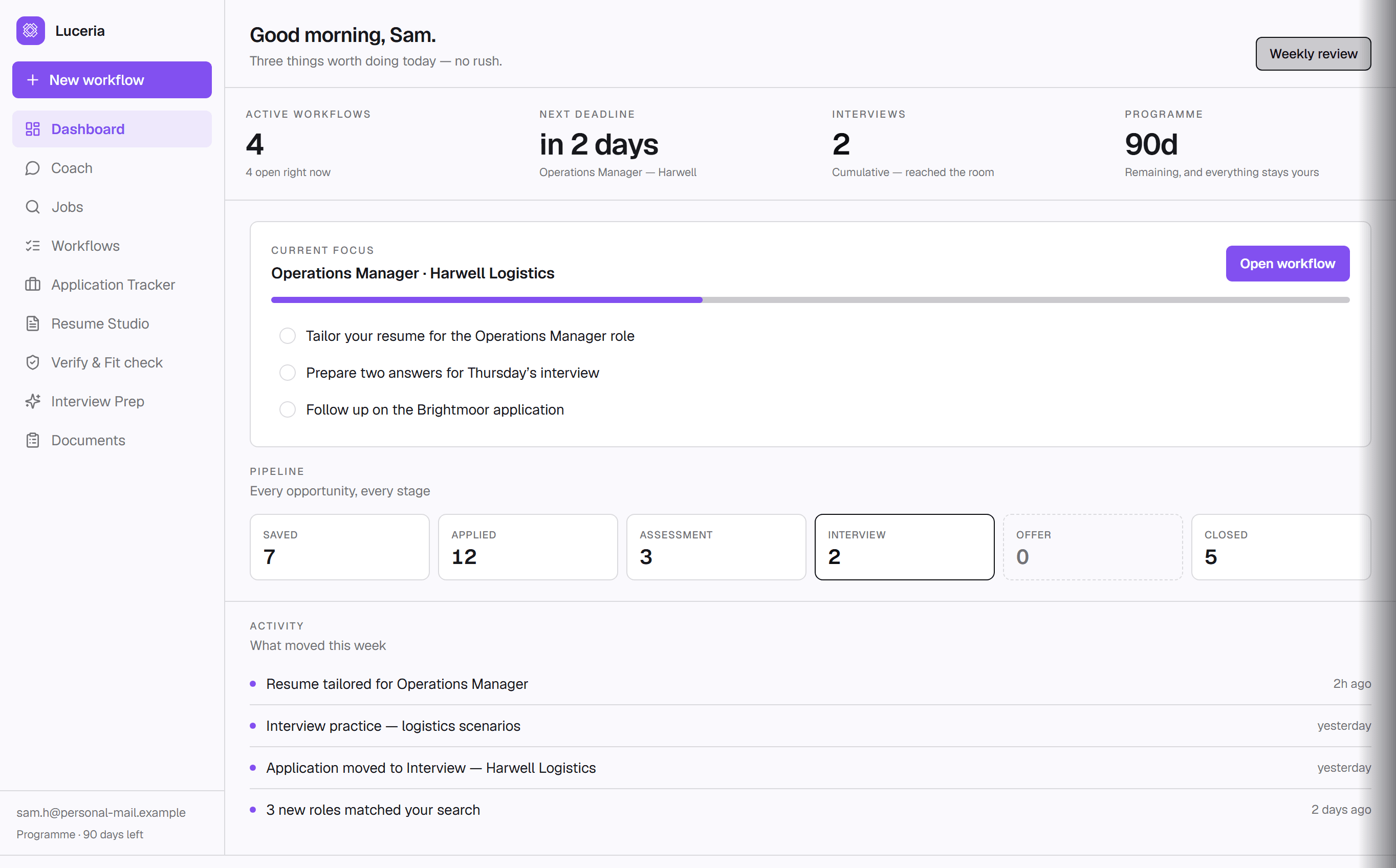Start a New workflow
Screen dimensions: 1396x868
tap(112, 80)
